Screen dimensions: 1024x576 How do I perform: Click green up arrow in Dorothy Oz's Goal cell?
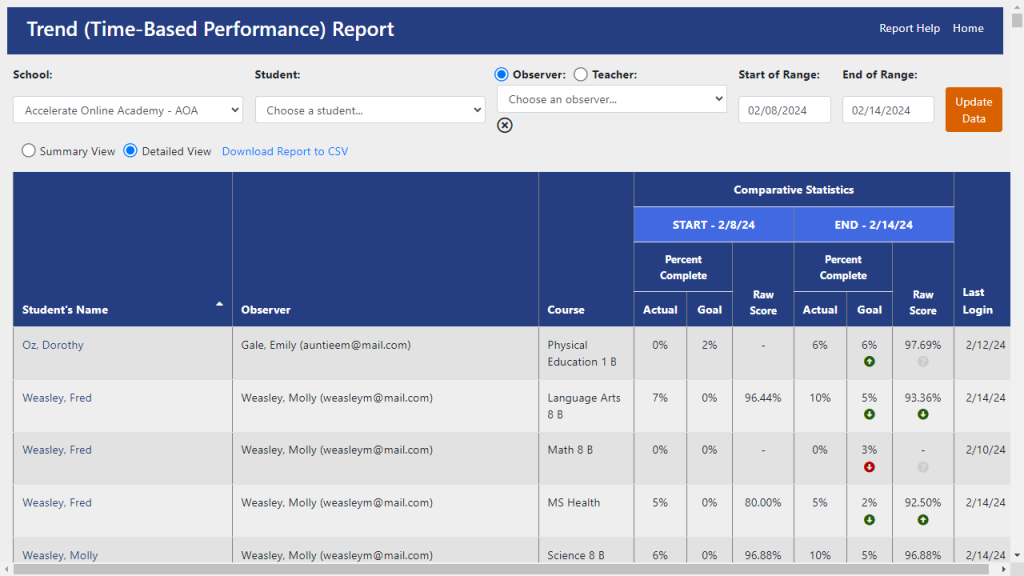pos(869,361)
